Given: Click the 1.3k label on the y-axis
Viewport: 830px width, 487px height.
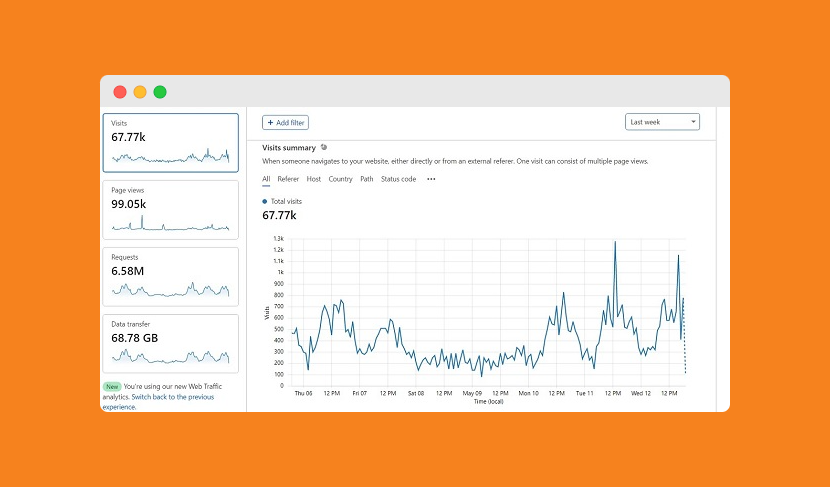Looking at the screenshot, I should click(278, 239).
